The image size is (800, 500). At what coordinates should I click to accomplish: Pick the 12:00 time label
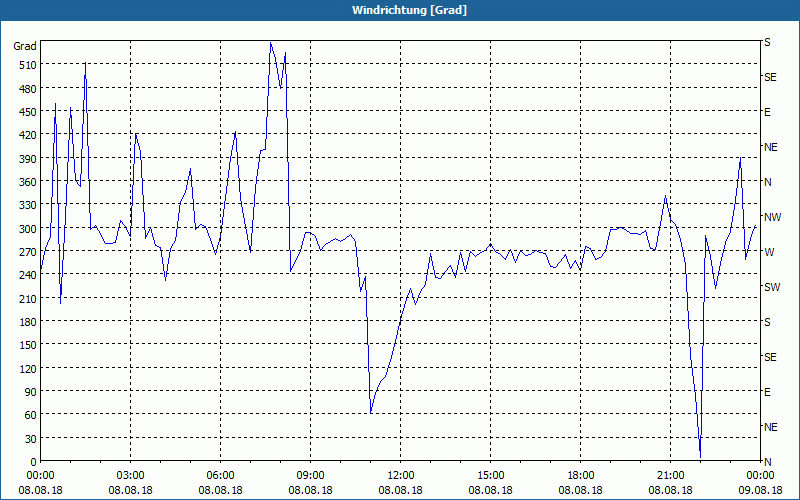[x=401, y=476]
